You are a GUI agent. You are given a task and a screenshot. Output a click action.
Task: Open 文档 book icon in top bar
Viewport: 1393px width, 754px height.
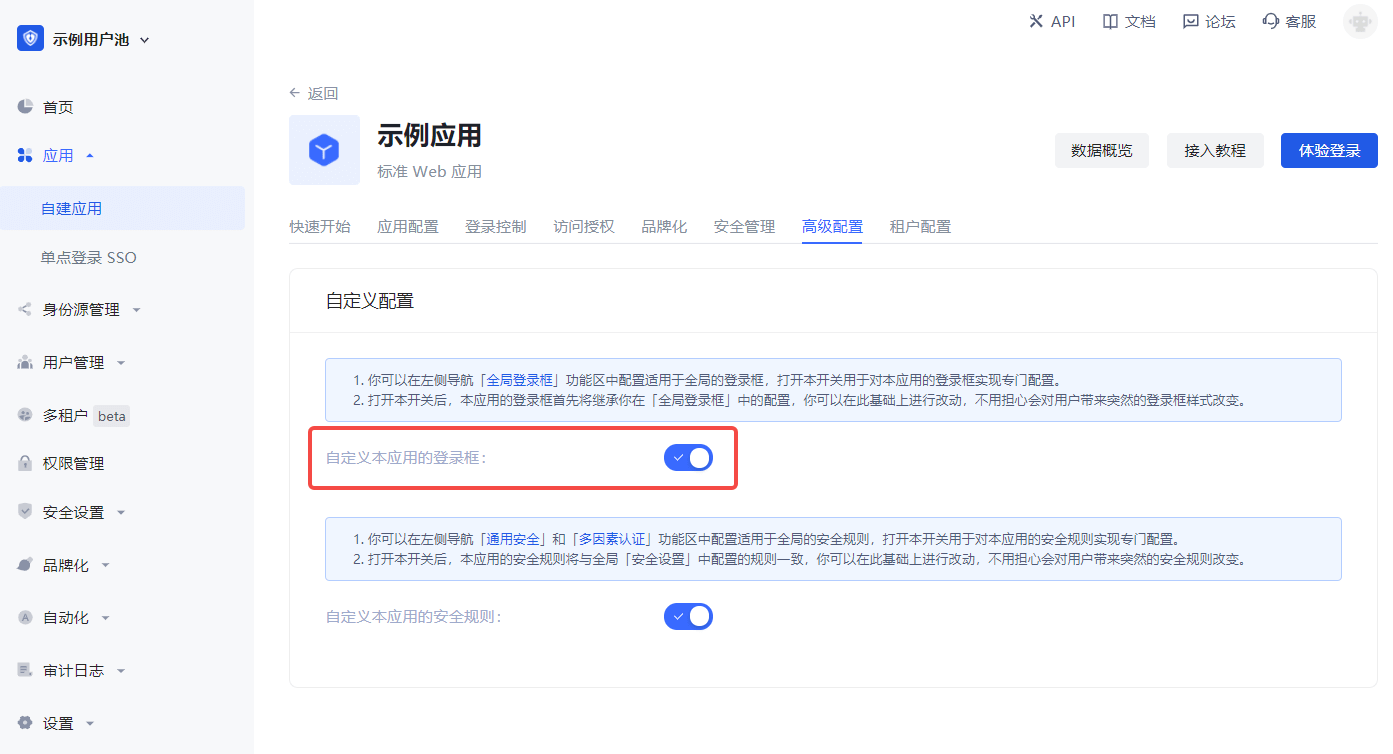point(1110,21)
